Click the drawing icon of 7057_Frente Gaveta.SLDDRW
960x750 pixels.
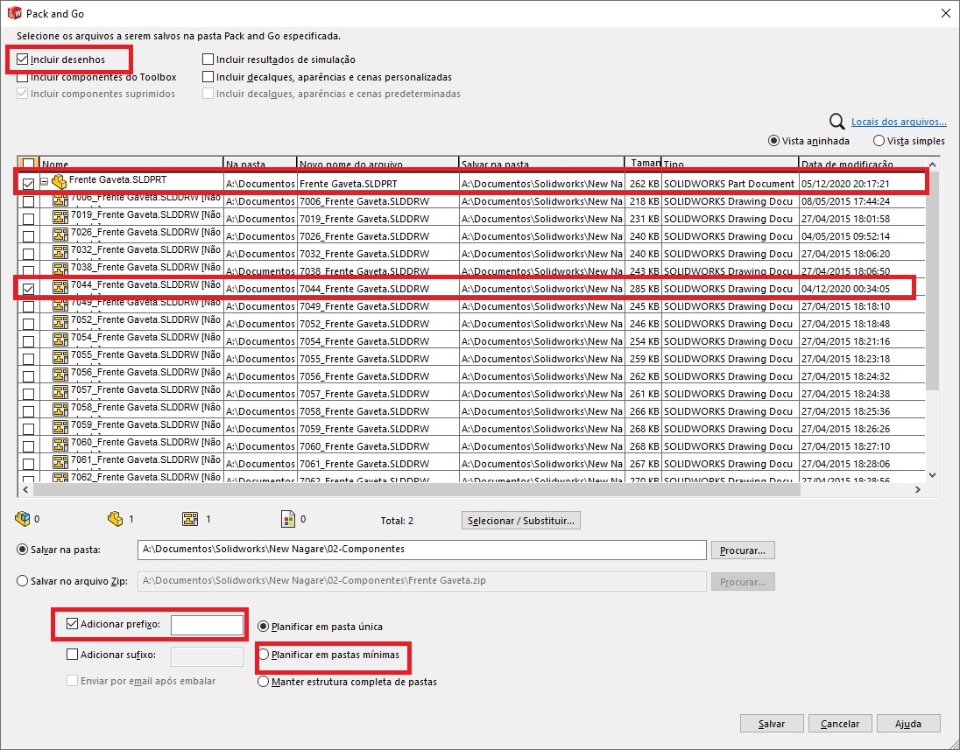[59, 391]
